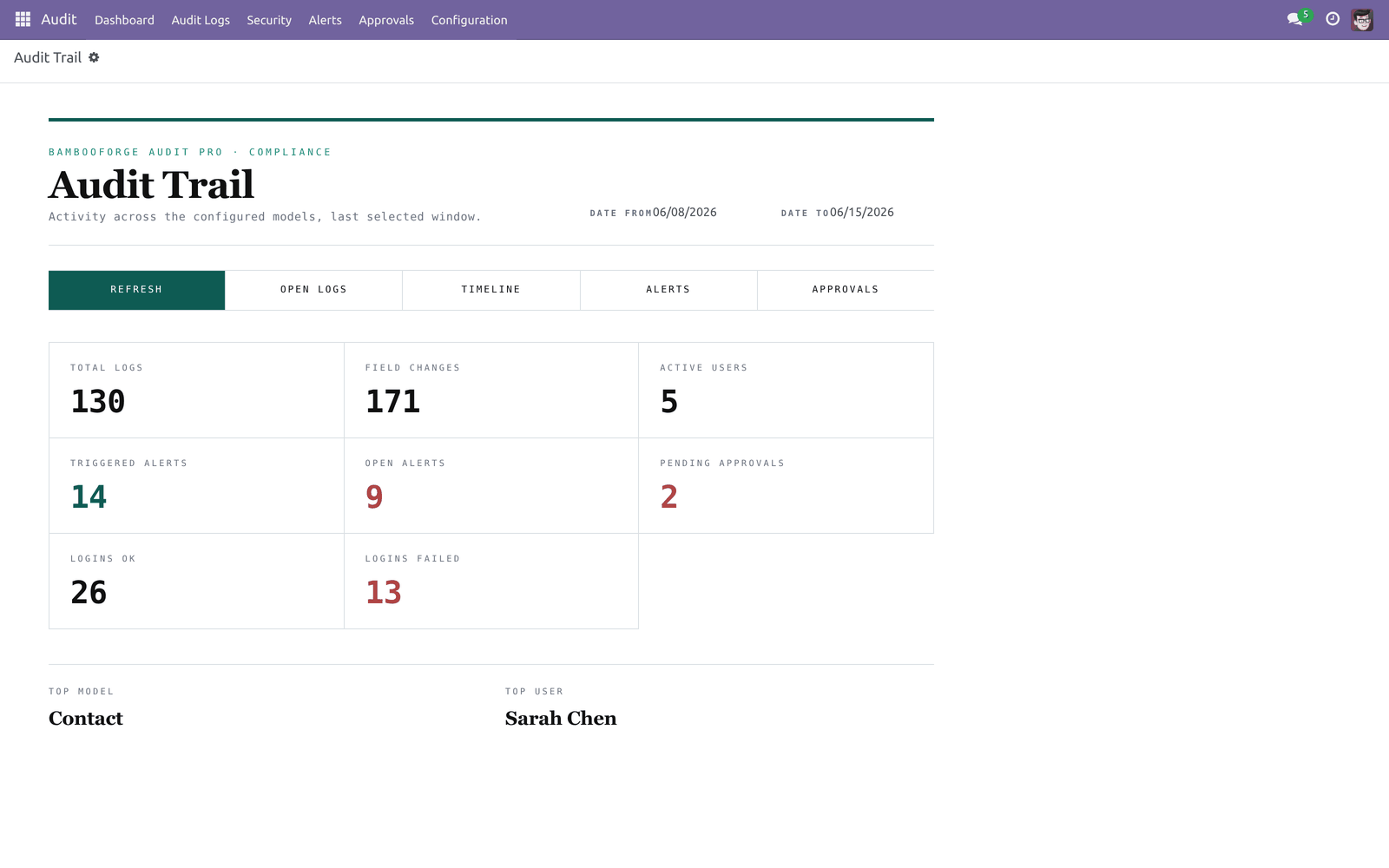Click the large Audit Trail heading
The image size is (1389, 868).
point(151,185)
